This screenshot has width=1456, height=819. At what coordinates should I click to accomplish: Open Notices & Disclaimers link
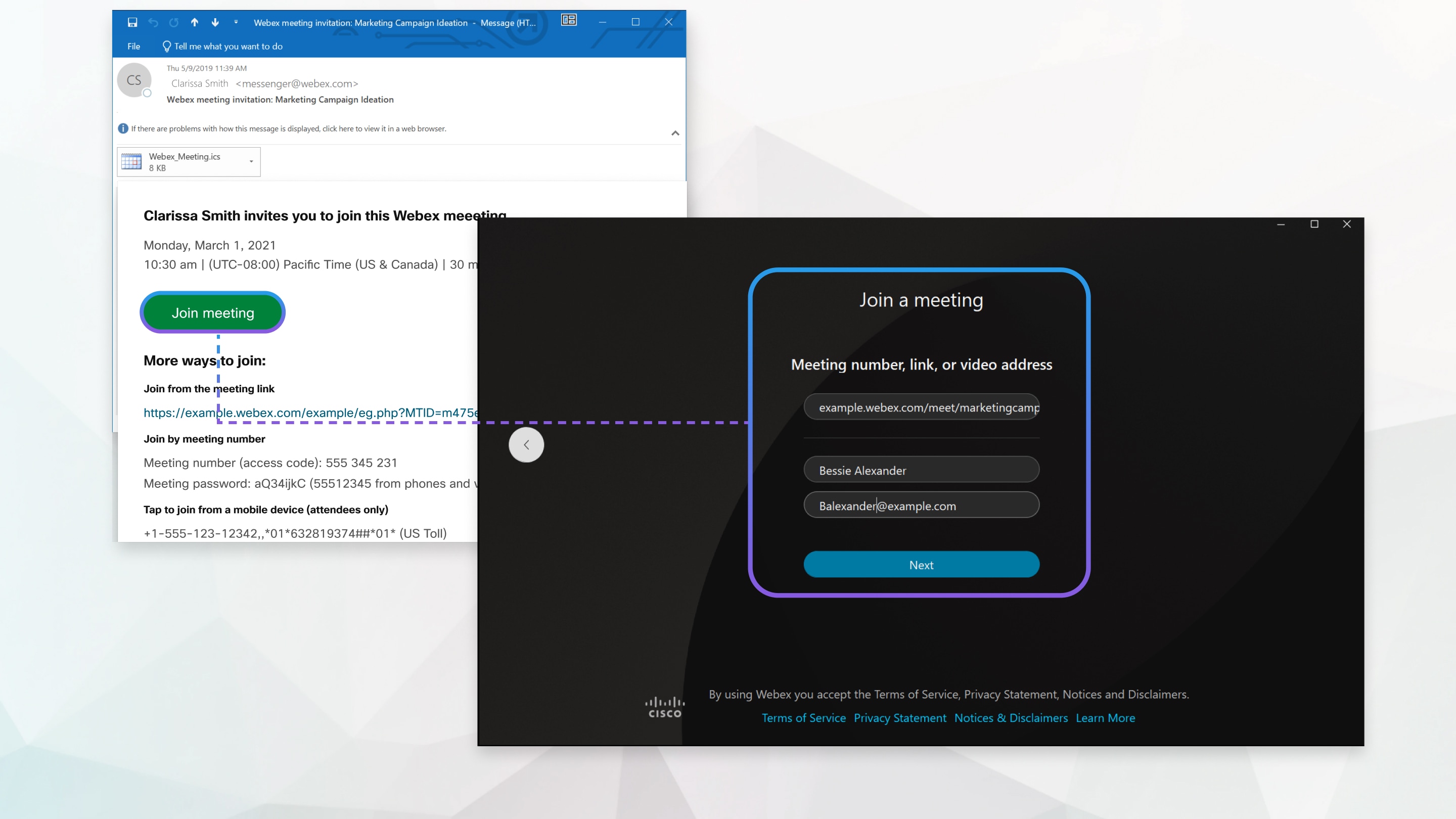click(1011, 718)
